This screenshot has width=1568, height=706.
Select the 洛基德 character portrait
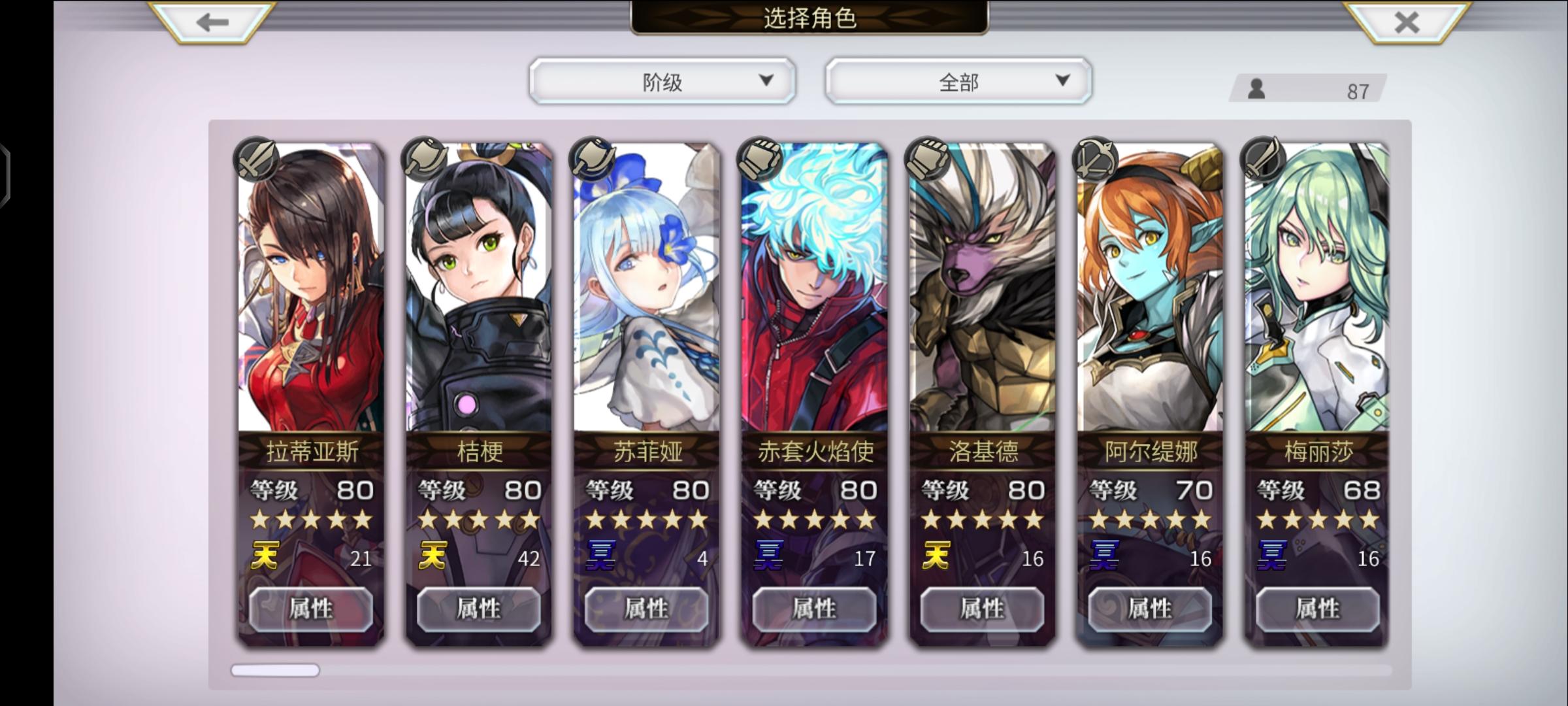coord(983,288)
